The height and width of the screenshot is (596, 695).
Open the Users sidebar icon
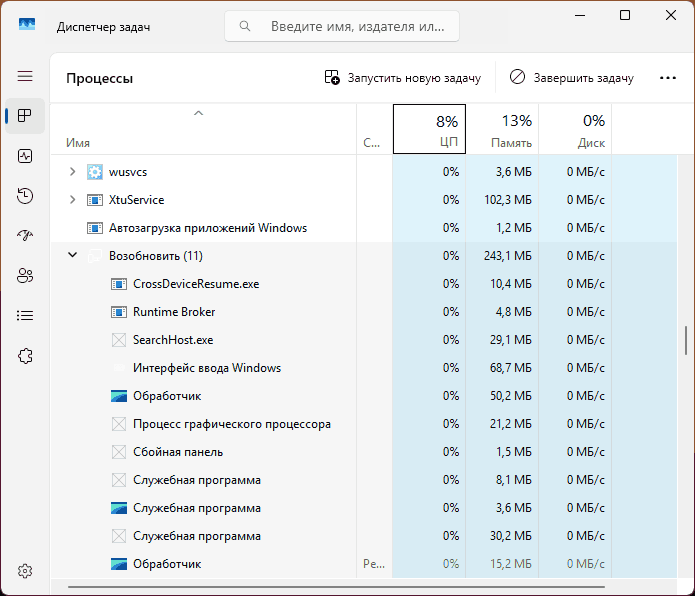point(25,276)
